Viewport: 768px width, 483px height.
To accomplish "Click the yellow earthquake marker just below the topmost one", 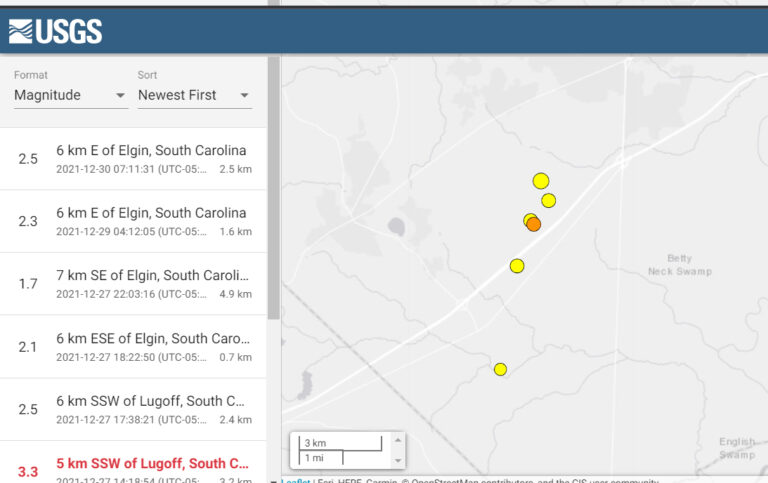I will point(549,200).
